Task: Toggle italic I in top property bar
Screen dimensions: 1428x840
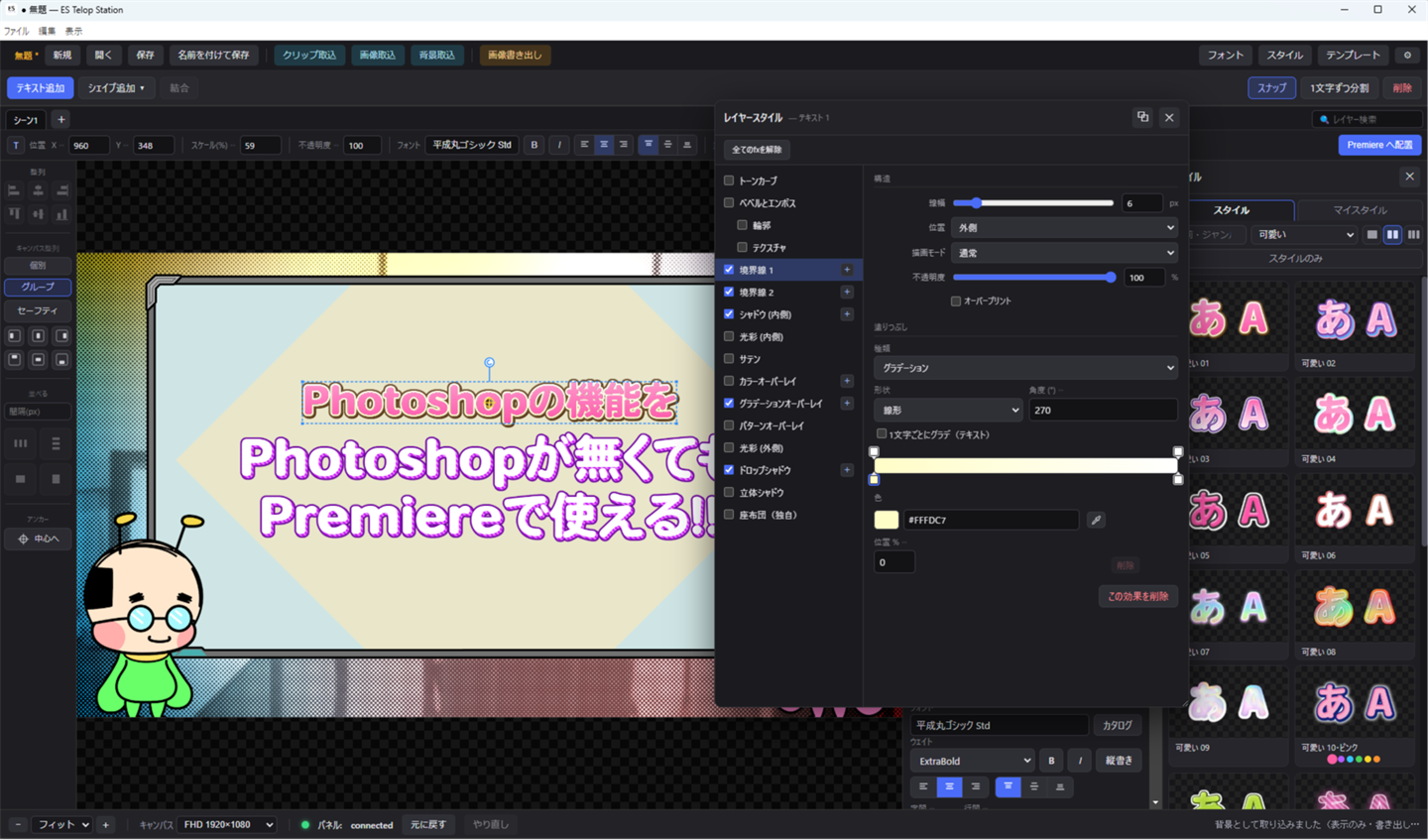Action: tap(559, 145)
